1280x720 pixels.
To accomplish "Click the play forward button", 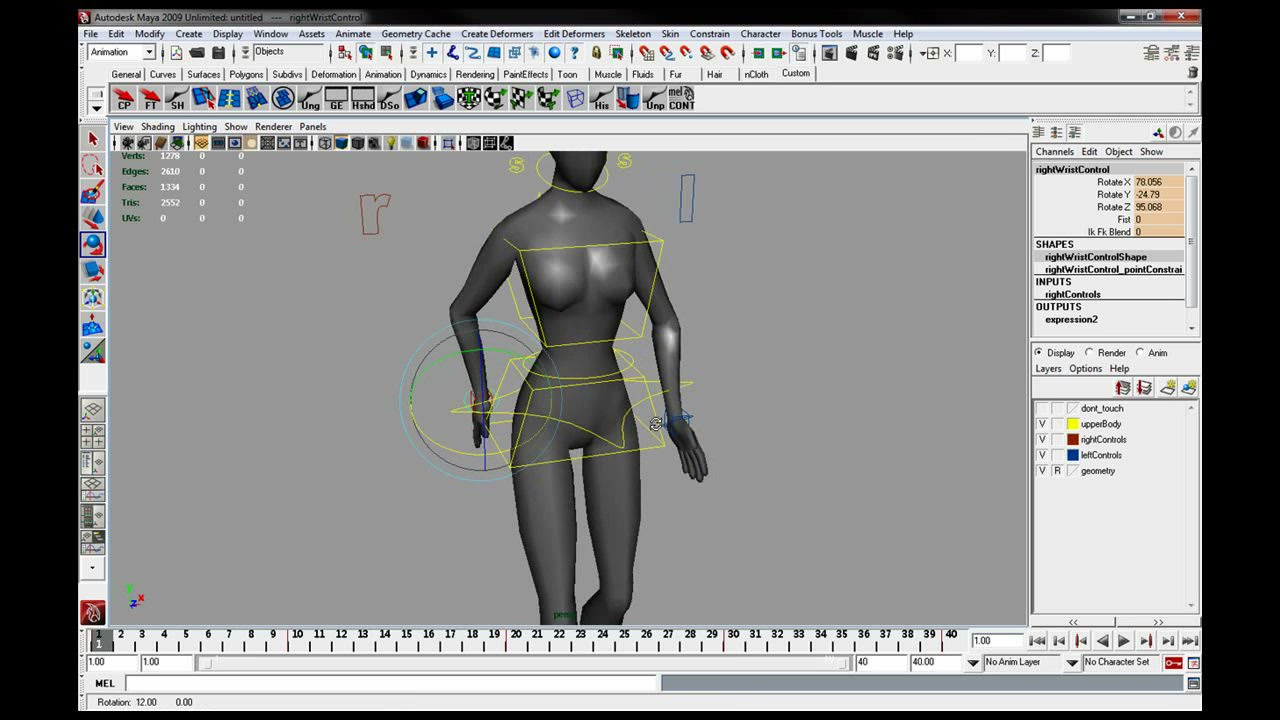I will click(1124, 641).
